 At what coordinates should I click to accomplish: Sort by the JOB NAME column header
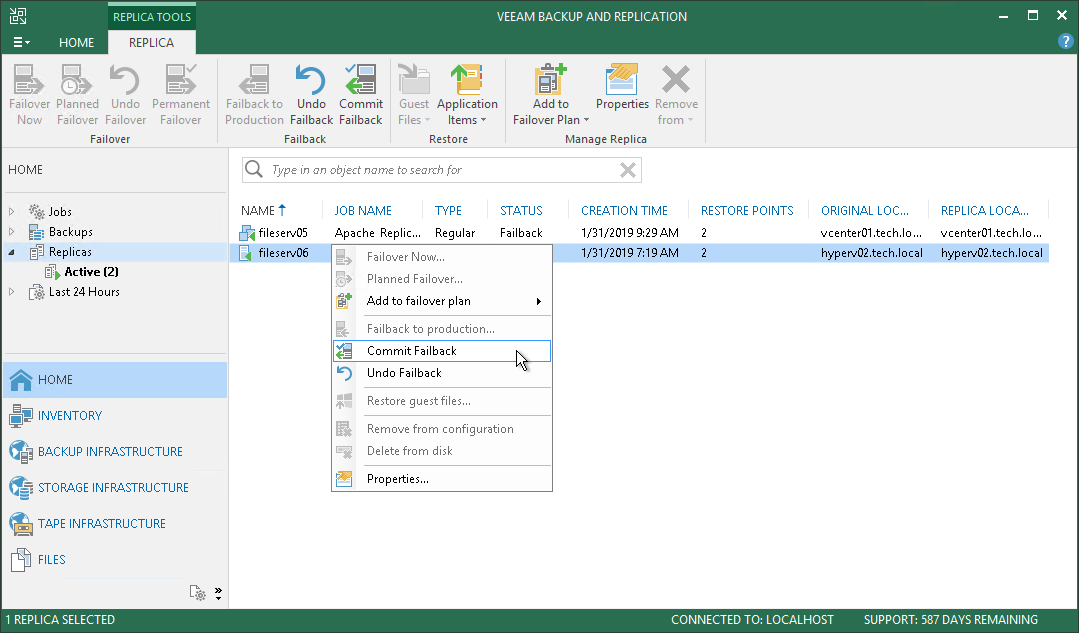pos(363,211)
